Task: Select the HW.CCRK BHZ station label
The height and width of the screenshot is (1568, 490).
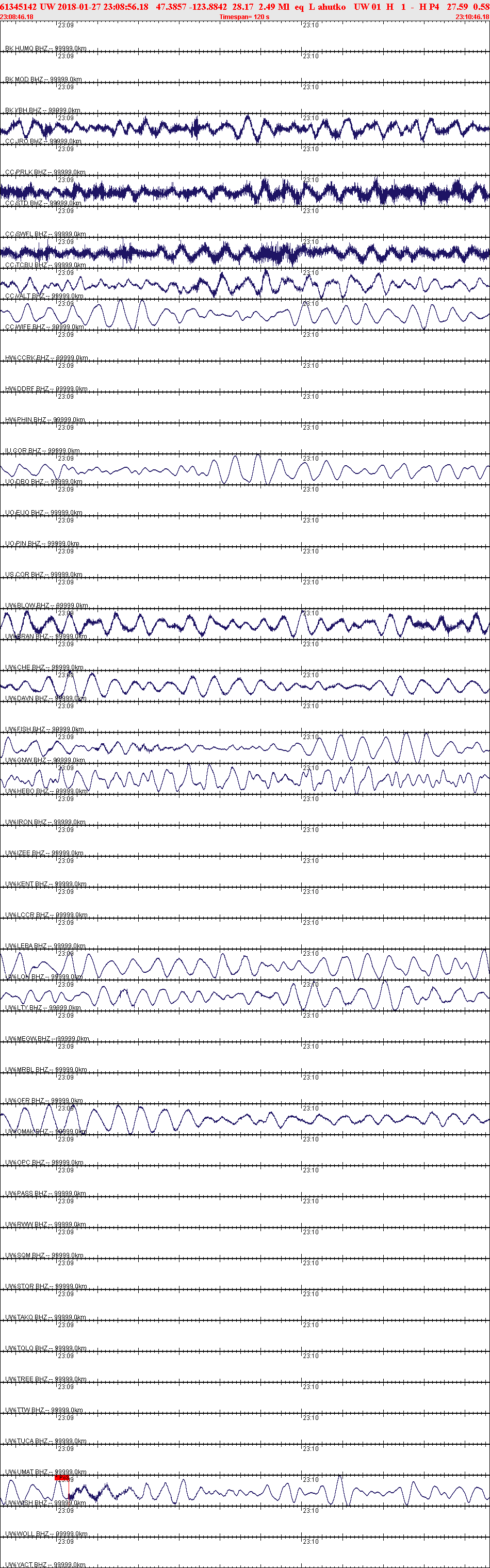Action: coord(46,358)
